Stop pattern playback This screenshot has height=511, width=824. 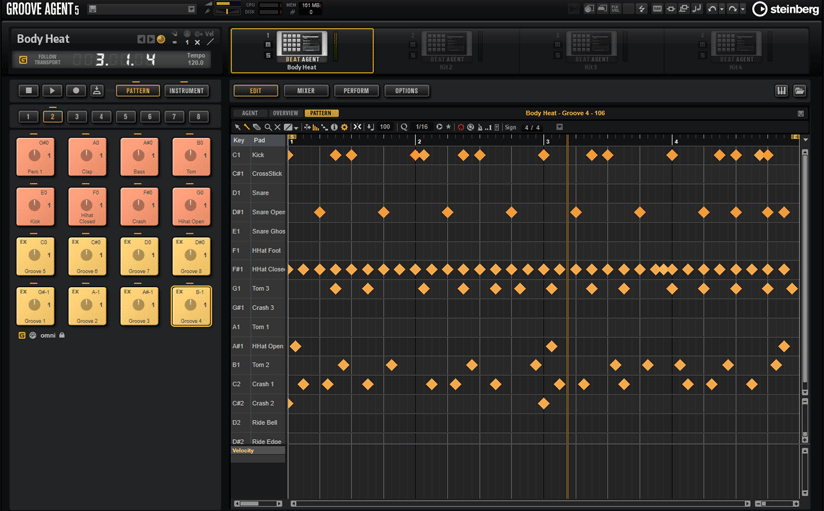click(x=28, y=90)
